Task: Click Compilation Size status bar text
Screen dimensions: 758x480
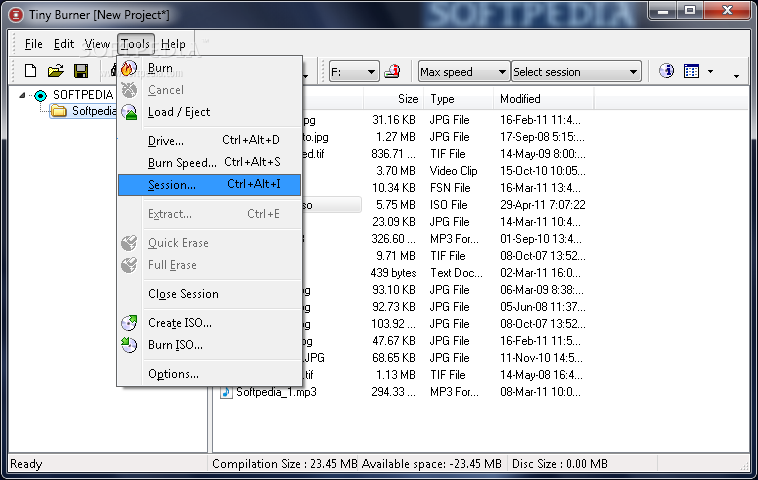Action: tap(285, 464)
